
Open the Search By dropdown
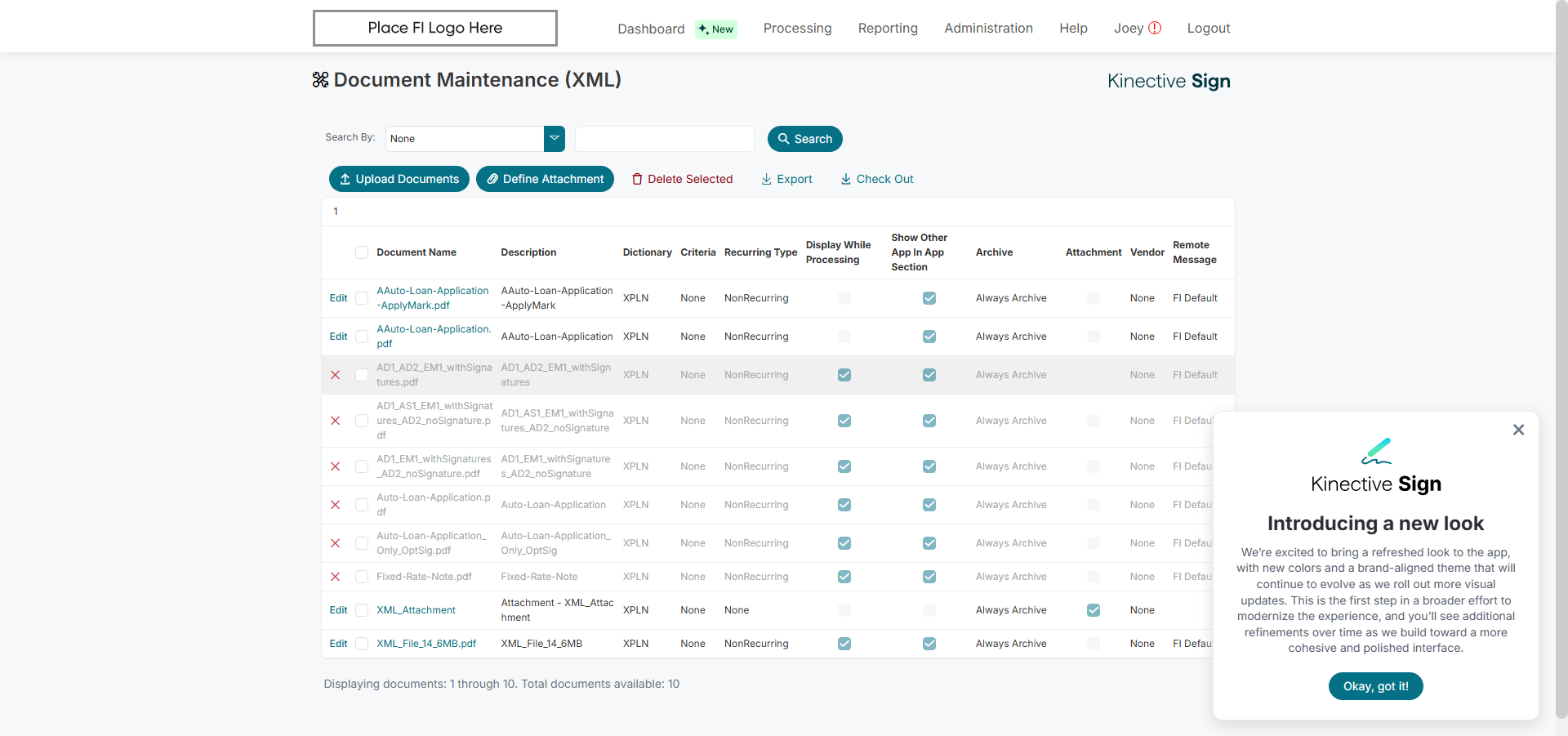pos(555,139)
